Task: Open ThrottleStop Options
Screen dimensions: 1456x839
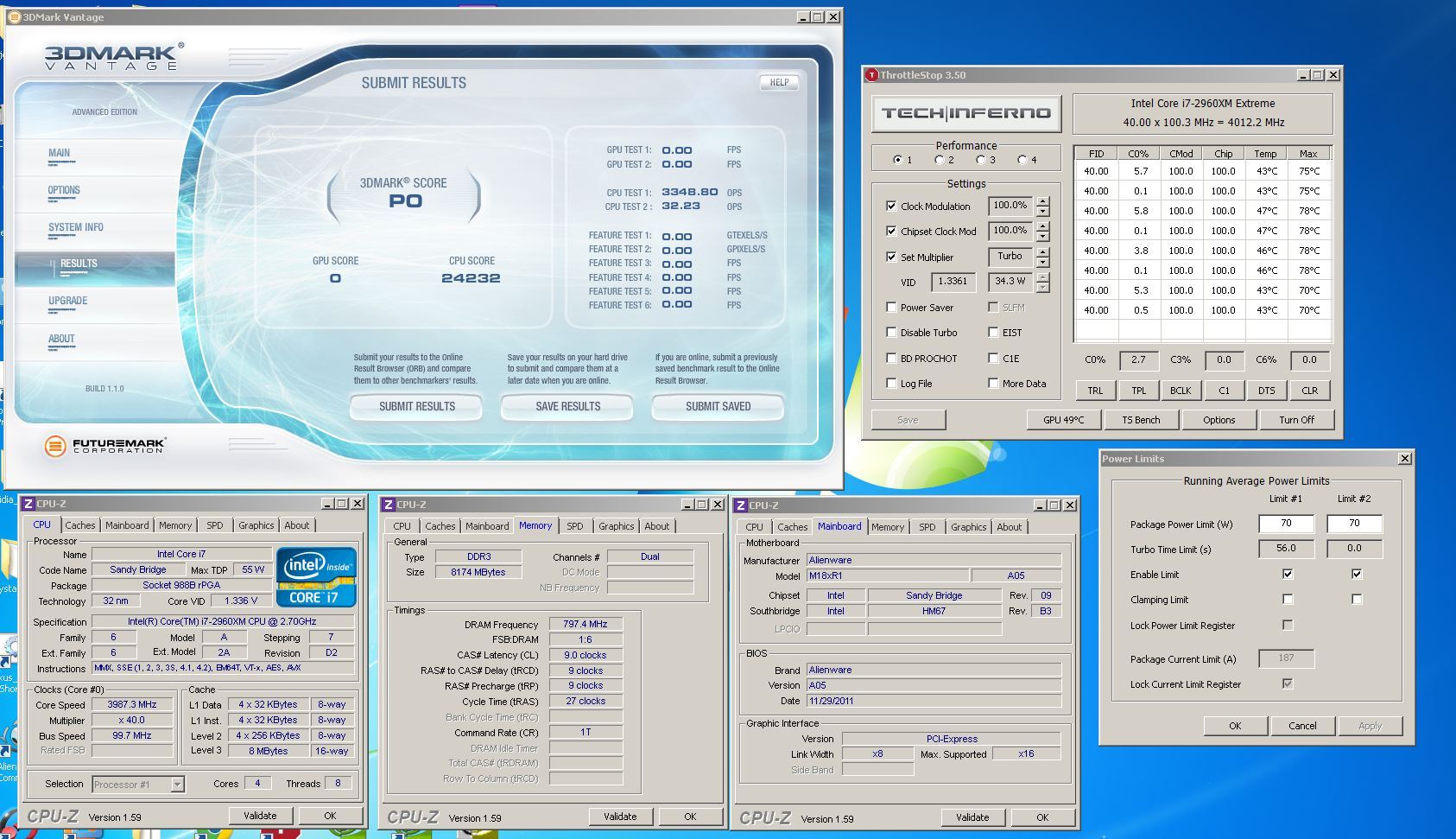Action: point(1219,420)
